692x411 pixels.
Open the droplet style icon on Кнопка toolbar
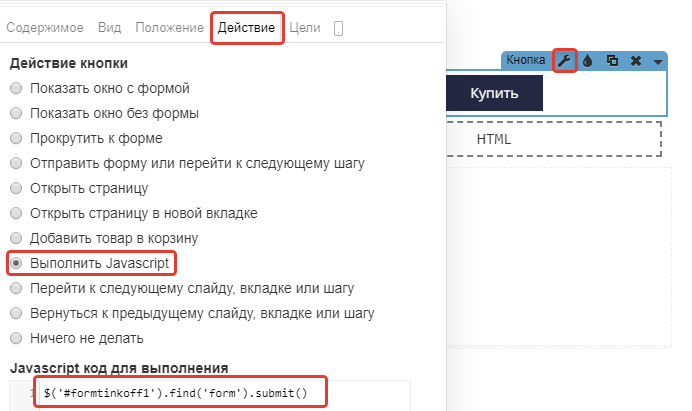587,60
